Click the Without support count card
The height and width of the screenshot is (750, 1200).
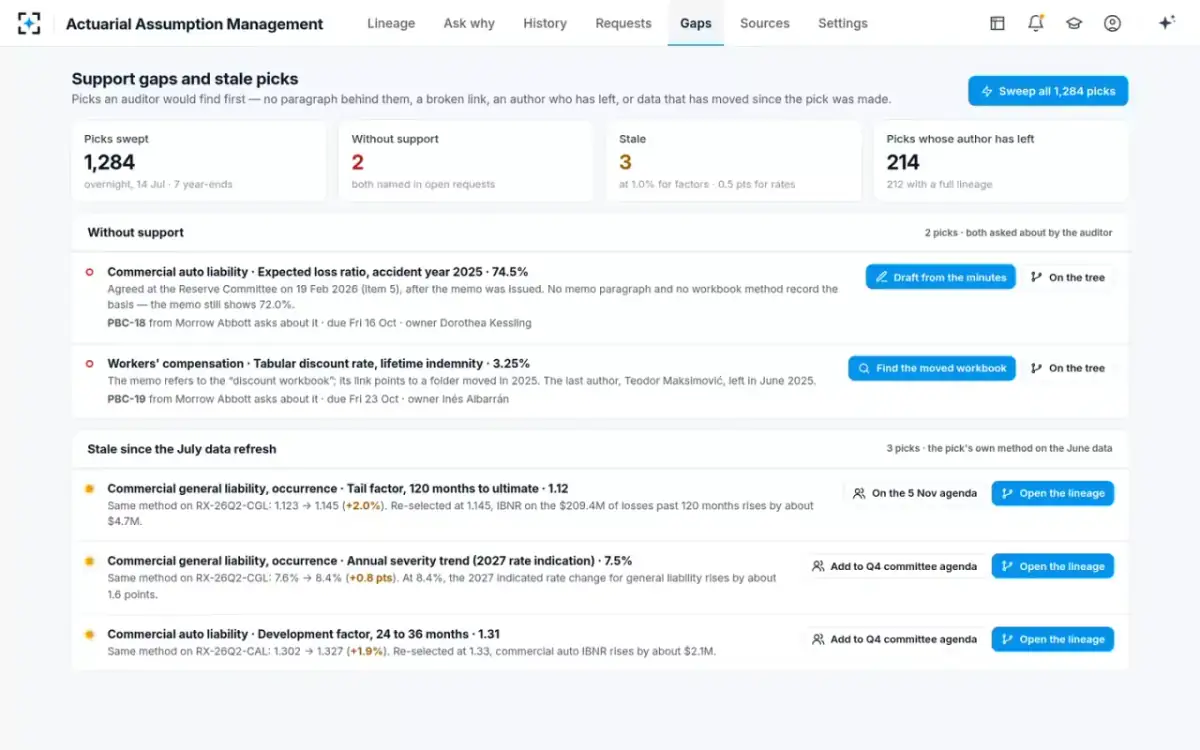(466, 161)
